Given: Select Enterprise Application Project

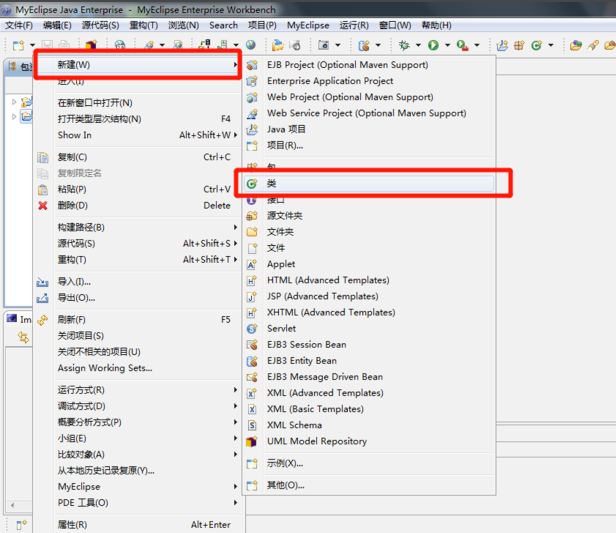Looking at the screenshot, I should pyautogui.click(x=369, y=81).
